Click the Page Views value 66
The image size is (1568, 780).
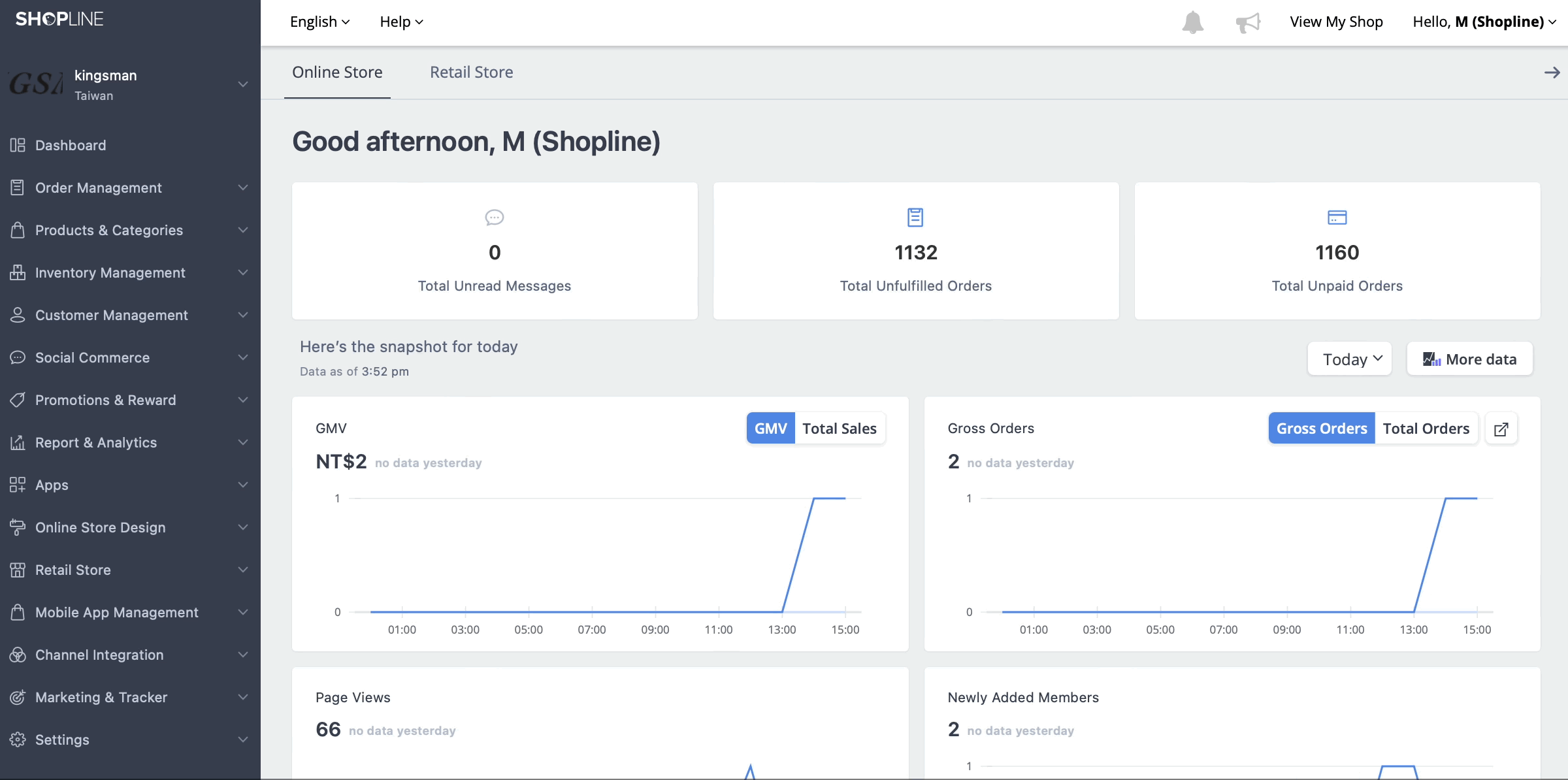328,729
